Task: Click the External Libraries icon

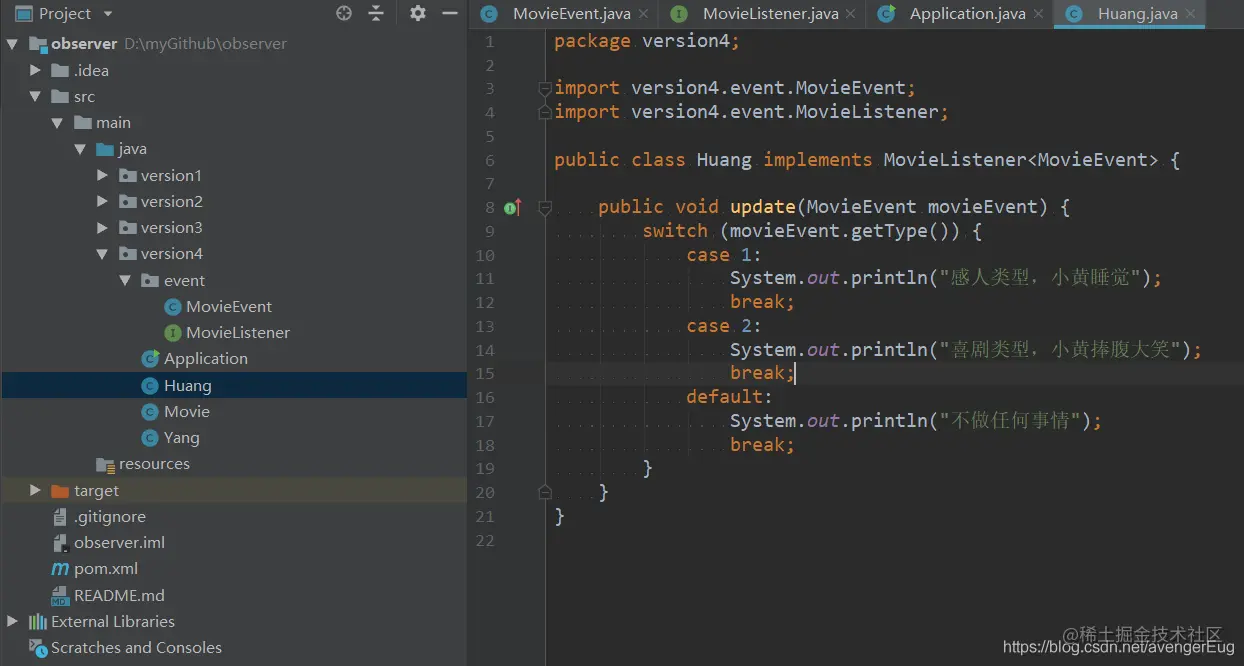Action: (x=38, y=621)
